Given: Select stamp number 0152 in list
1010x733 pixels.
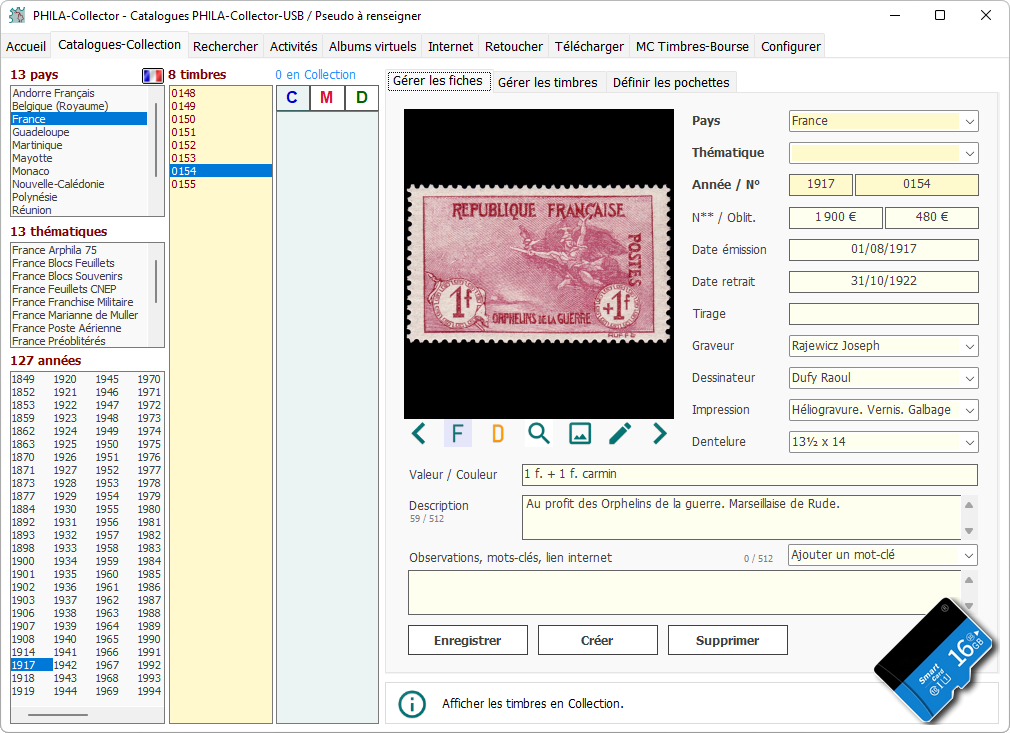Looking at the screenshot, I should click(220, 145).
